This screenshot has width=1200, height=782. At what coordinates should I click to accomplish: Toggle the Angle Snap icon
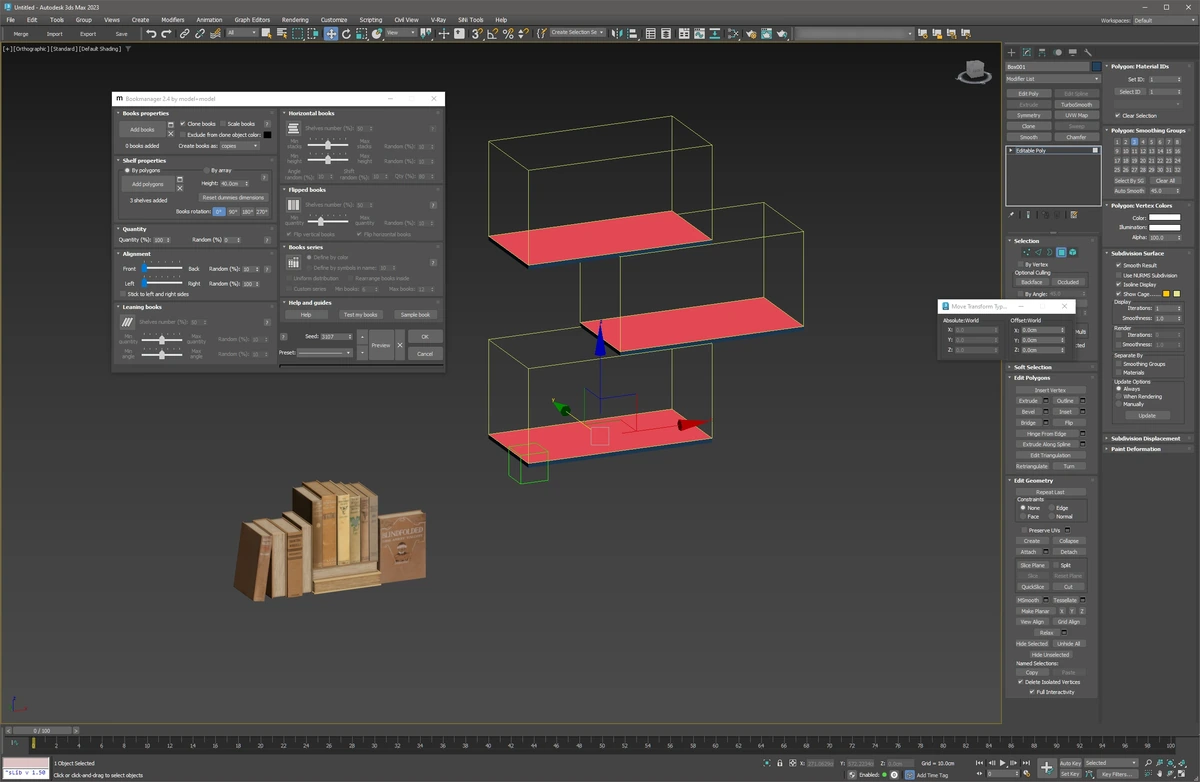(x=492, y=33)
